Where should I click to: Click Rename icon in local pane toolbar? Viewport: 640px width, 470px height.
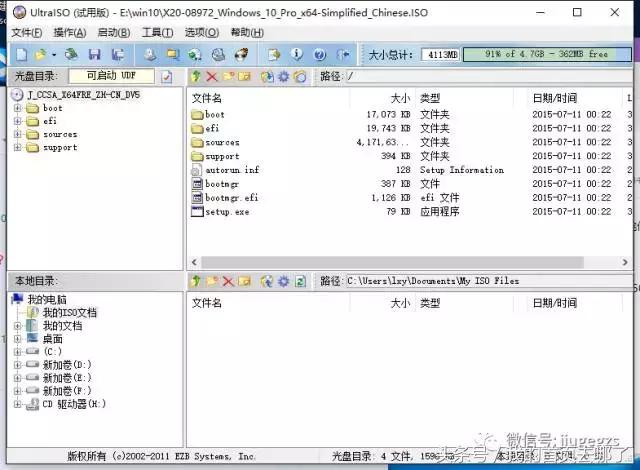point(244,281)
